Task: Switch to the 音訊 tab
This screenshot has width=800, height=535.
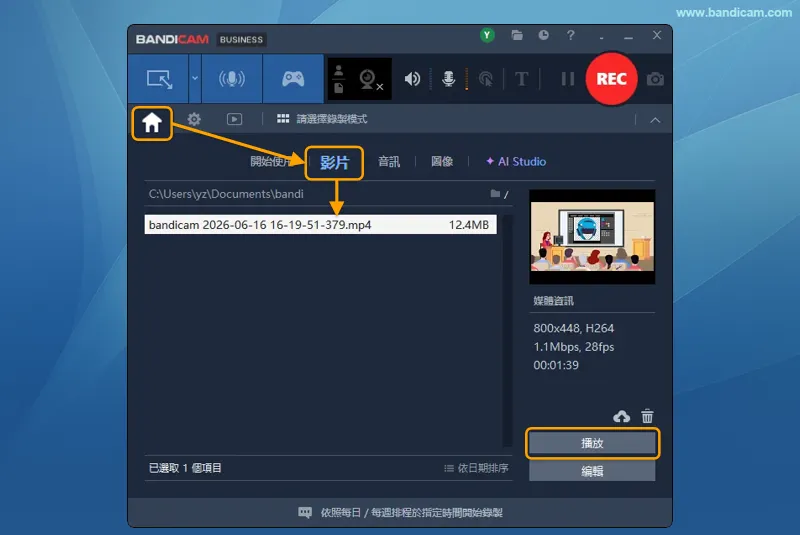Action: [389, 162]
